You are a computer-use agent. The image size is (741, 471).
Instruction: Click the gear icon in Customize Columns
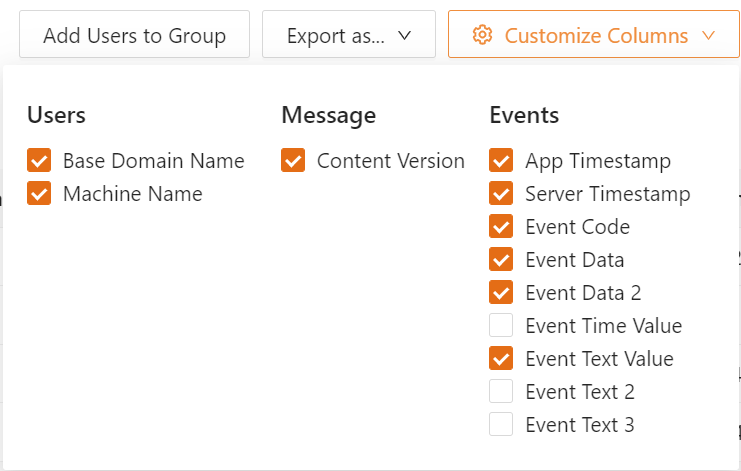[482, 35]
